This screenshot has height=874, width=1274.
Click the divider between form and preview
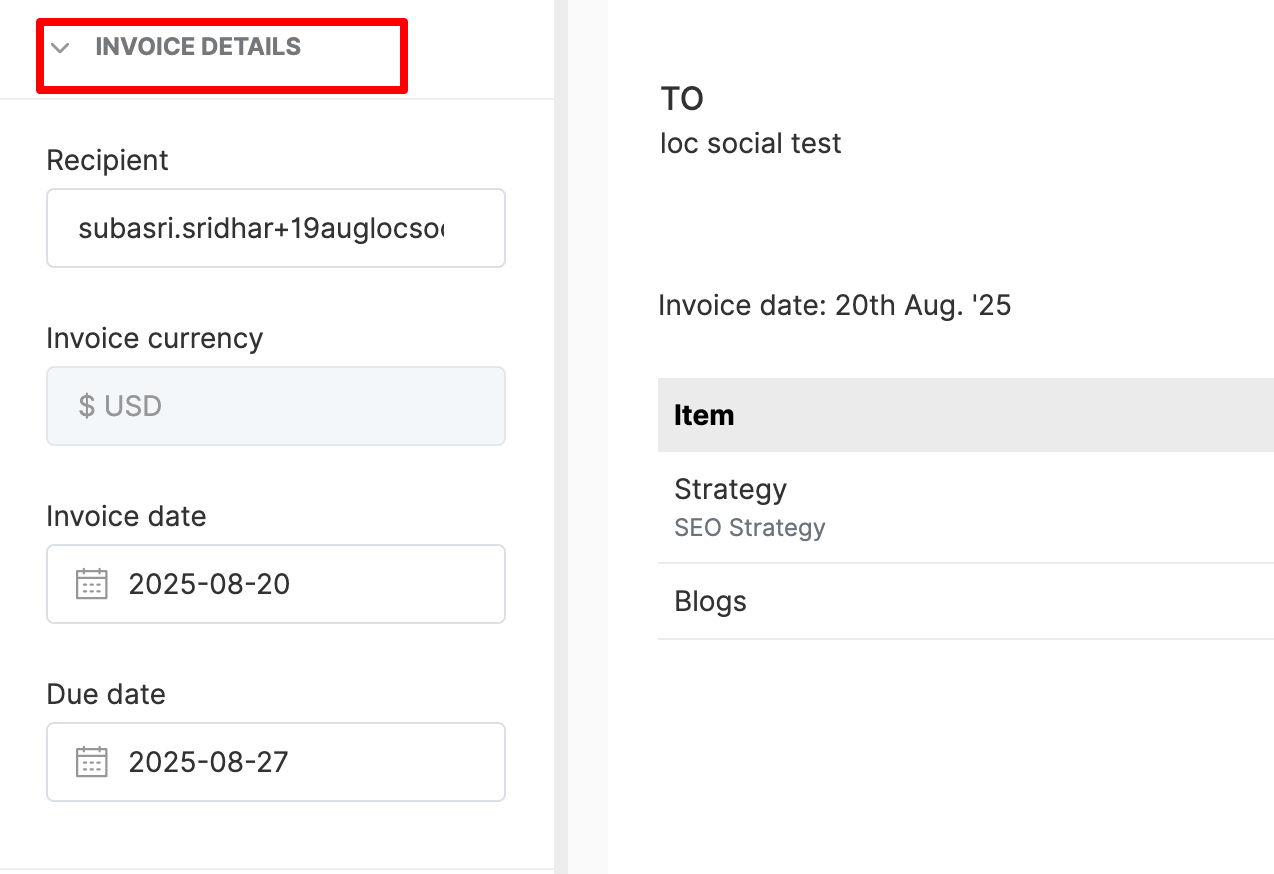pos(561,437)
